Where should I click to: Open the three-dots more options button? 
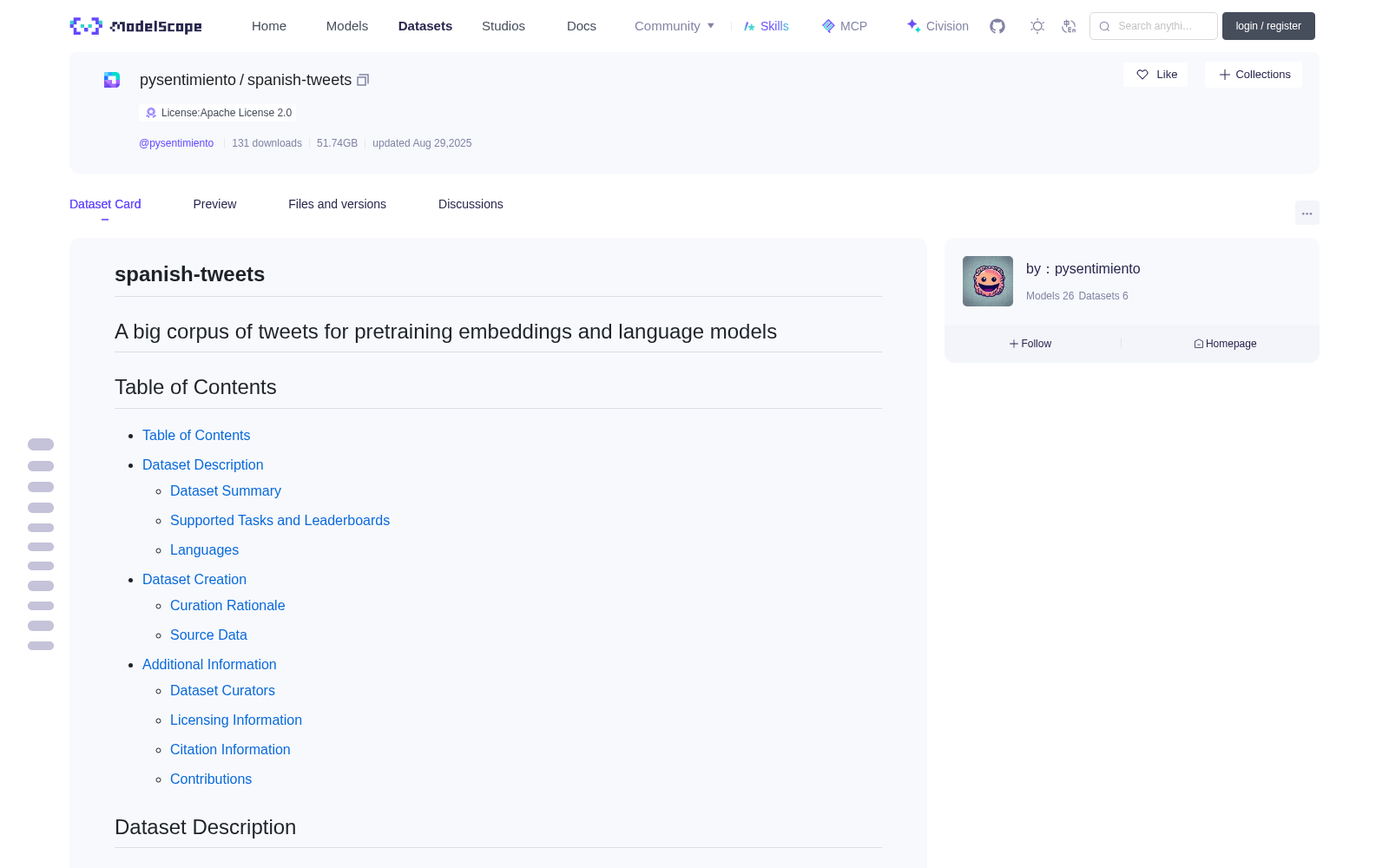click(x=1307, y=213)
